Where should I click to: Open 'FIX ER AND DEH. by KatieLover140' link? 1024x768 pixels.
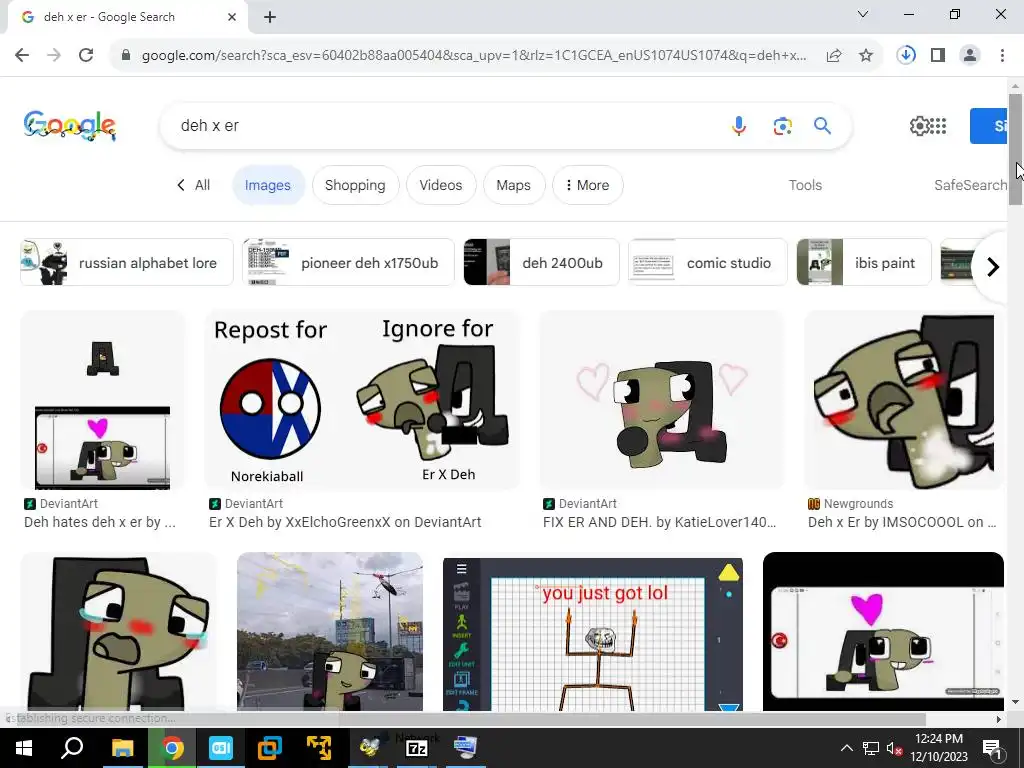click(x=659, y=522)
